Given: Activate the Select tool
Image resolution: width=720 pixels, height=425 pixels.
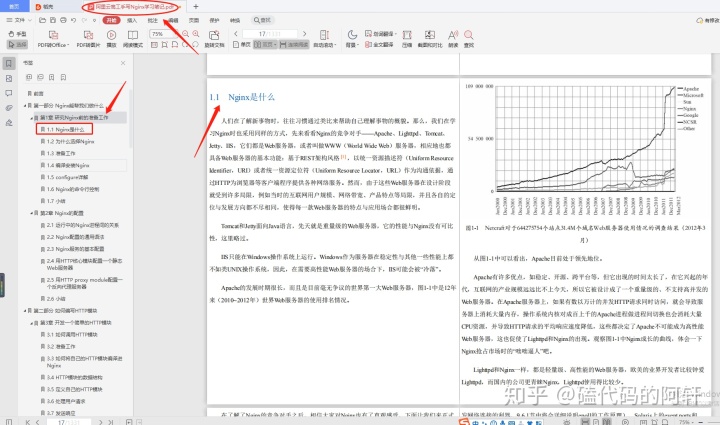Looking at the screenshot, I should pos(17,45).
